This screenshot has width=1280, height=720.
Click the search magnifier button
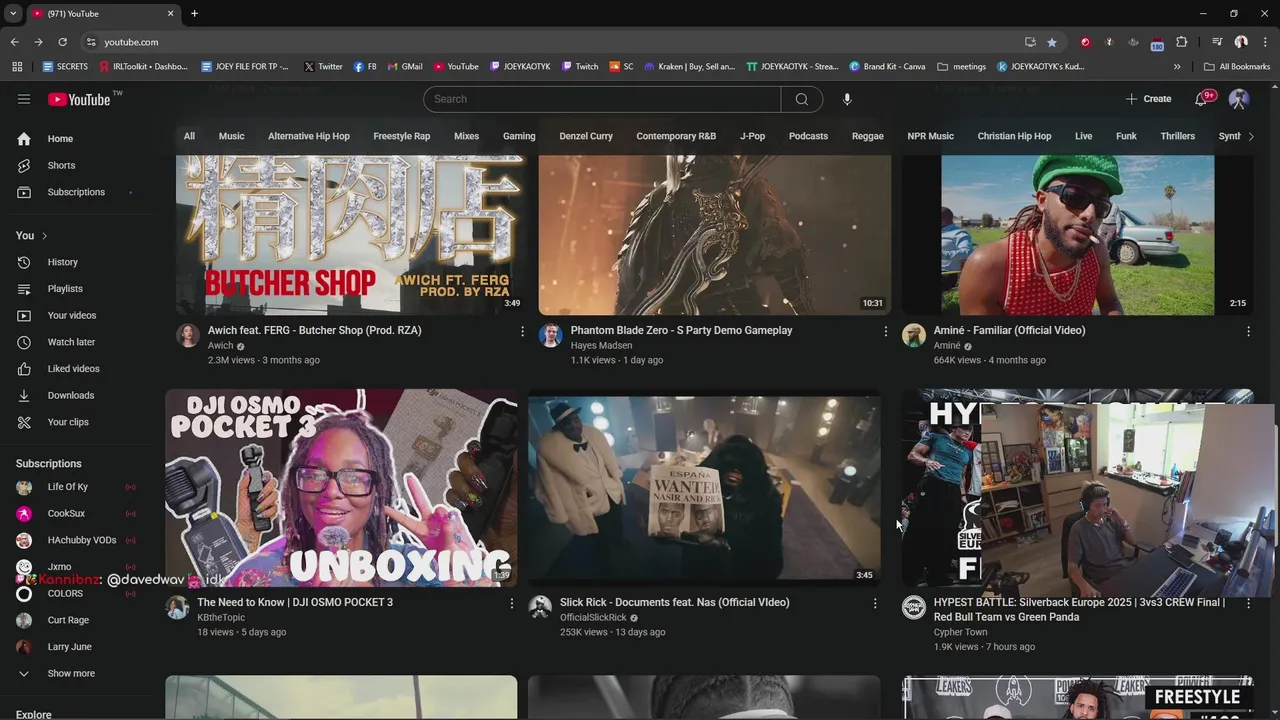[x=801, y=99]
